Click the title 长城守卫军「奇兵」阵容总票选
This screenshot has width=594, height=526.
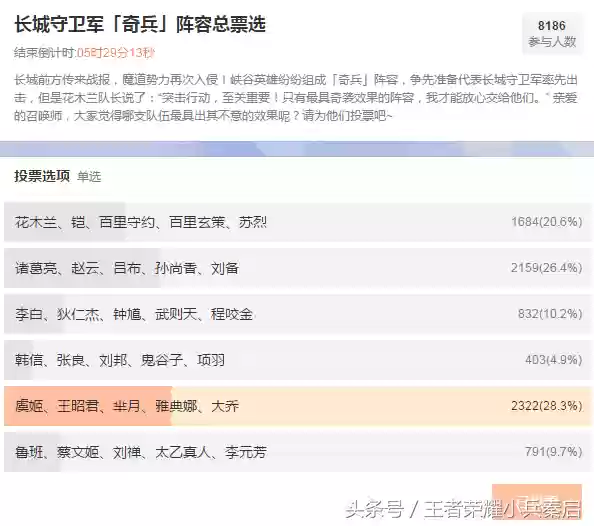140,25
